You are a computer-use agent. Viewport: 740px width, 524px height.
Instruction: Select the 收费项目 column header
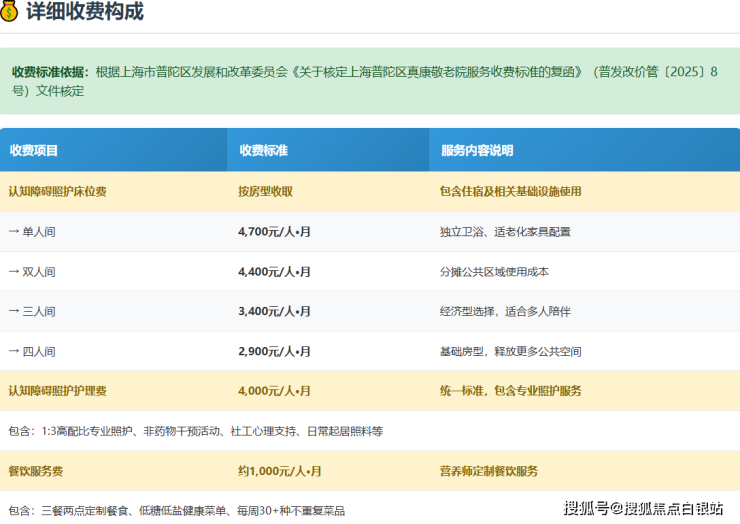click(x=34, y=151)
